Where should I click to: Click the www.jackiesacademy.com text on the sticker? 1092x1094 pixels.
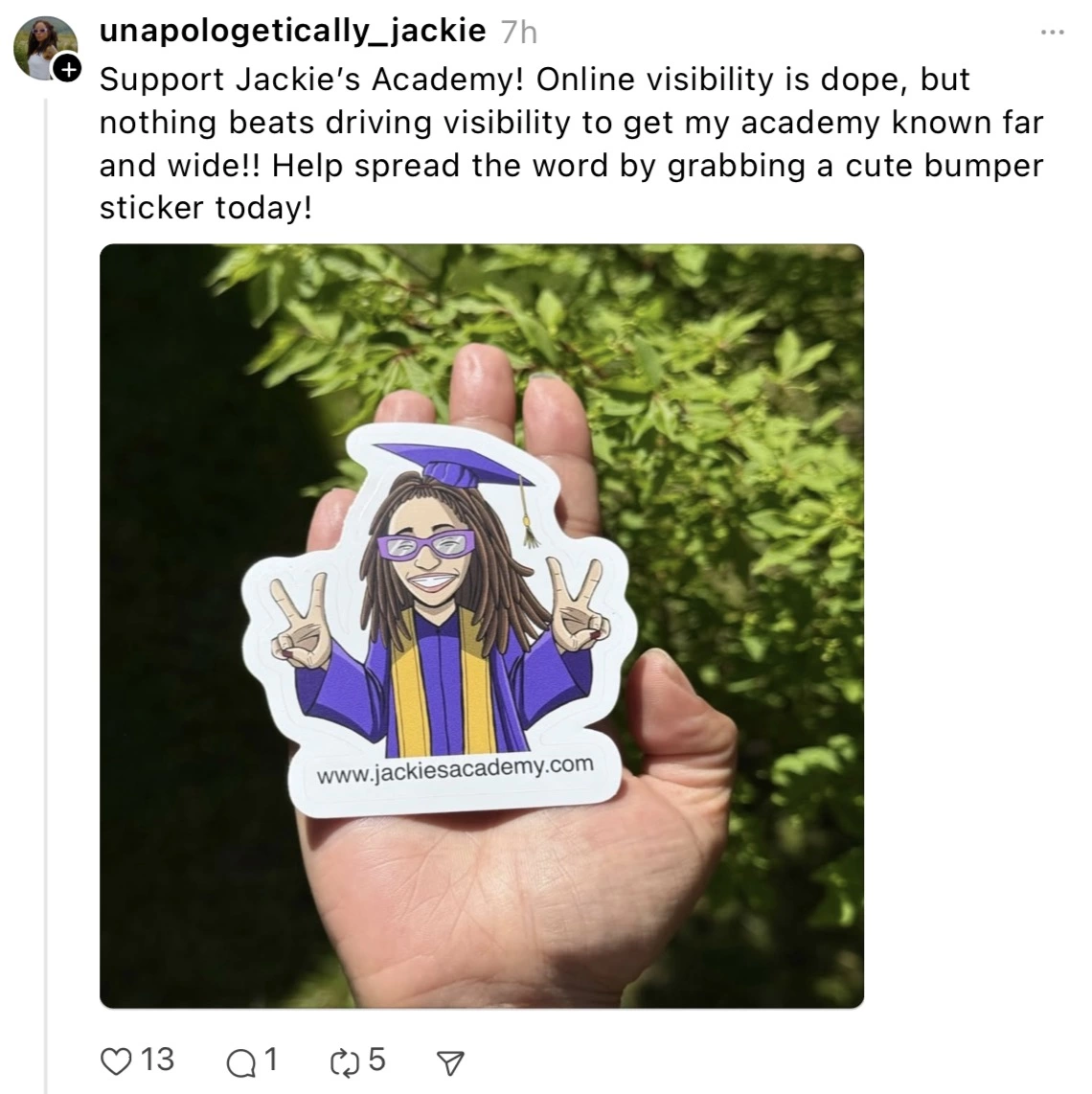point(455,769)
